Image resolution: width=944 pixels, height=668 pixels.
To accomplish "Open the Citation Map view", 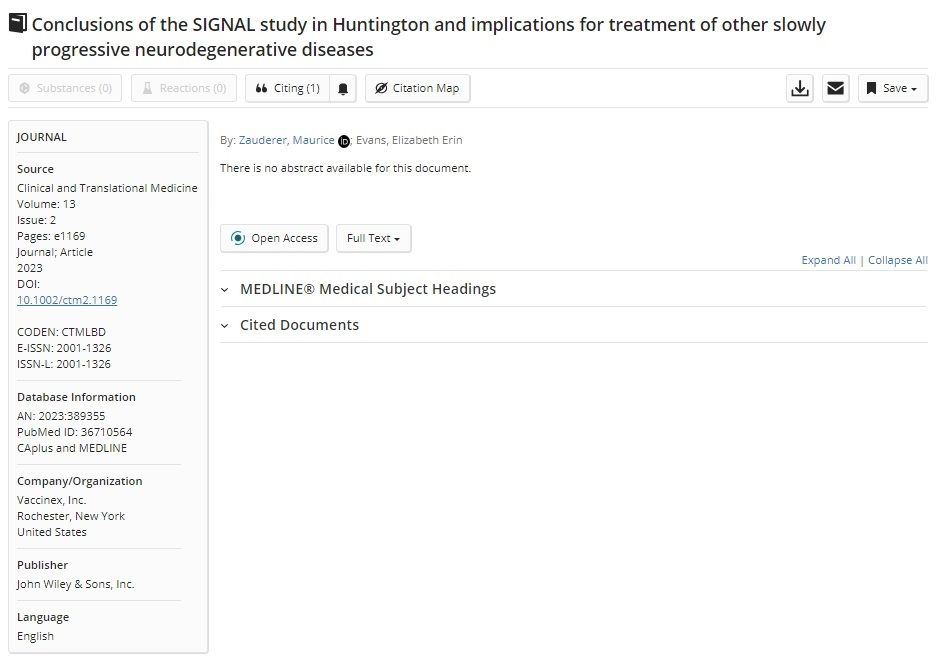I will 417,88.
